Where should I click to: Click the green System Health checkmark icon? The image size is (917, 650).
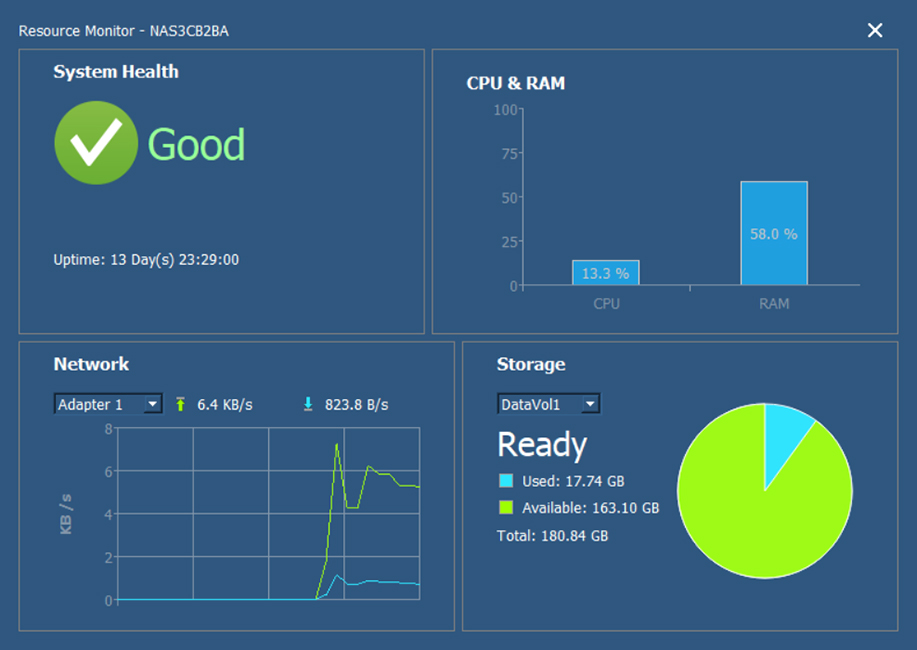click(96, 143)
